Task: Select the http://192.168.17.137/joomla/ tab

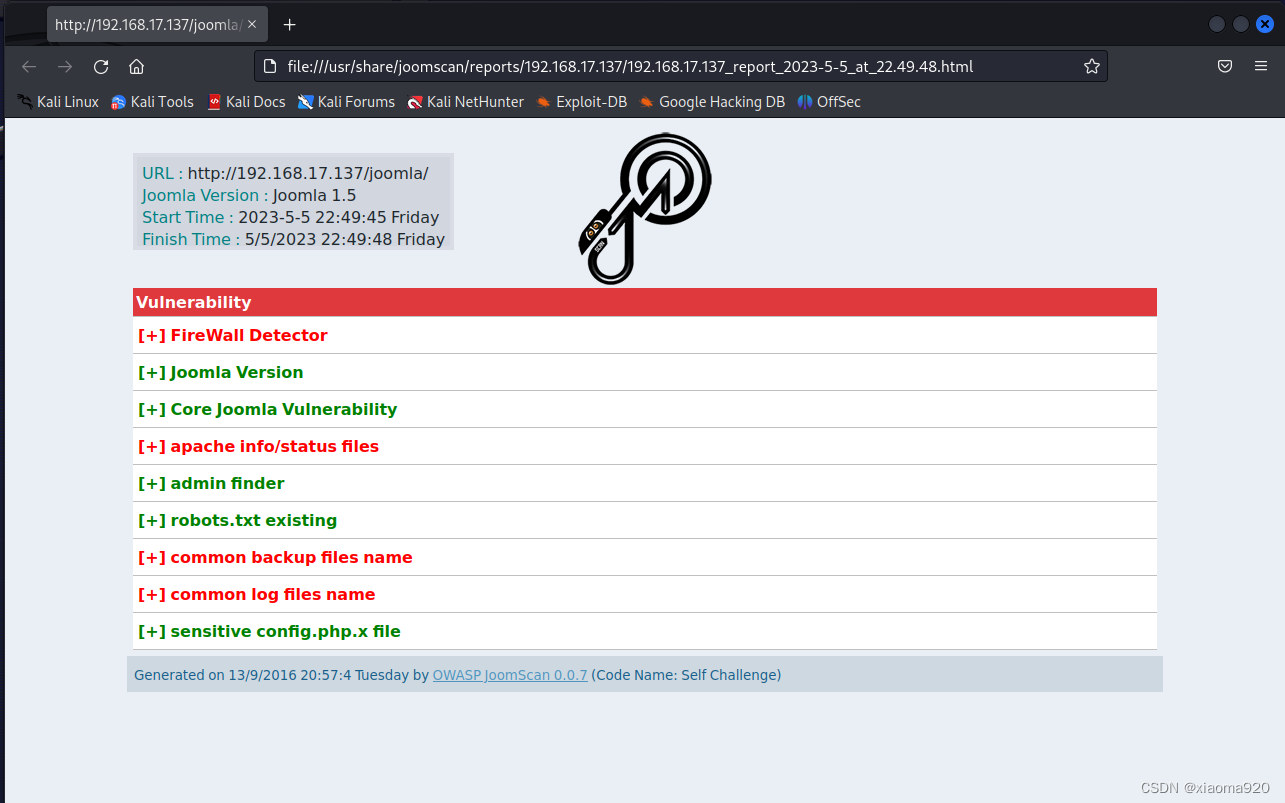Action: point(157,25)
